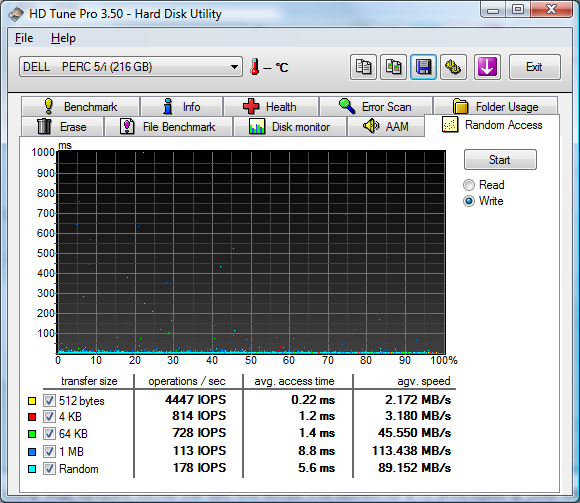Toggle the 64 KB transfer size checkbox

click(x=49, y=433)
